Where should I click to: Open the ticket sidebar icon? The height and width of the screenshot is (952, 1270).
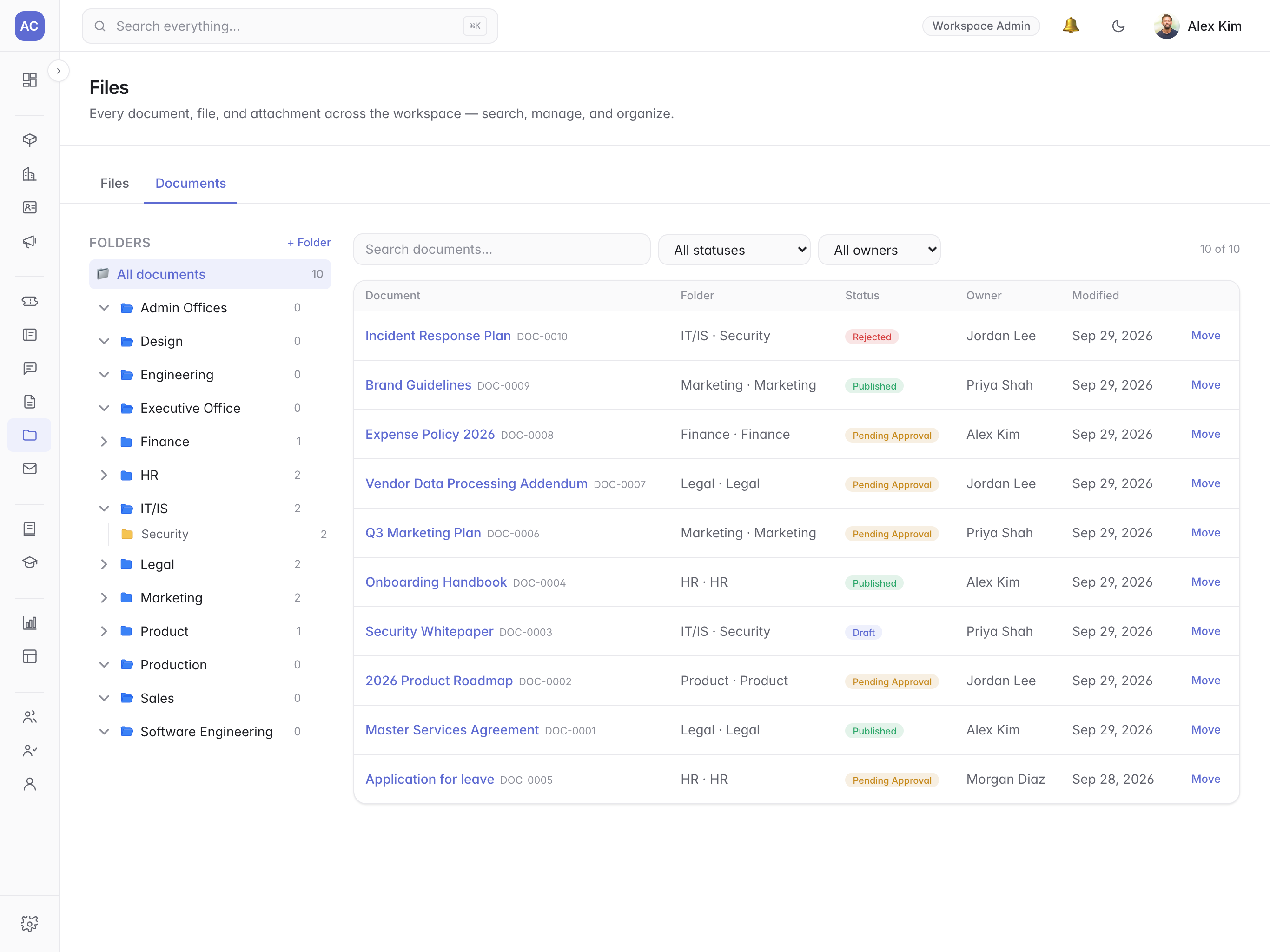[29, 301]
